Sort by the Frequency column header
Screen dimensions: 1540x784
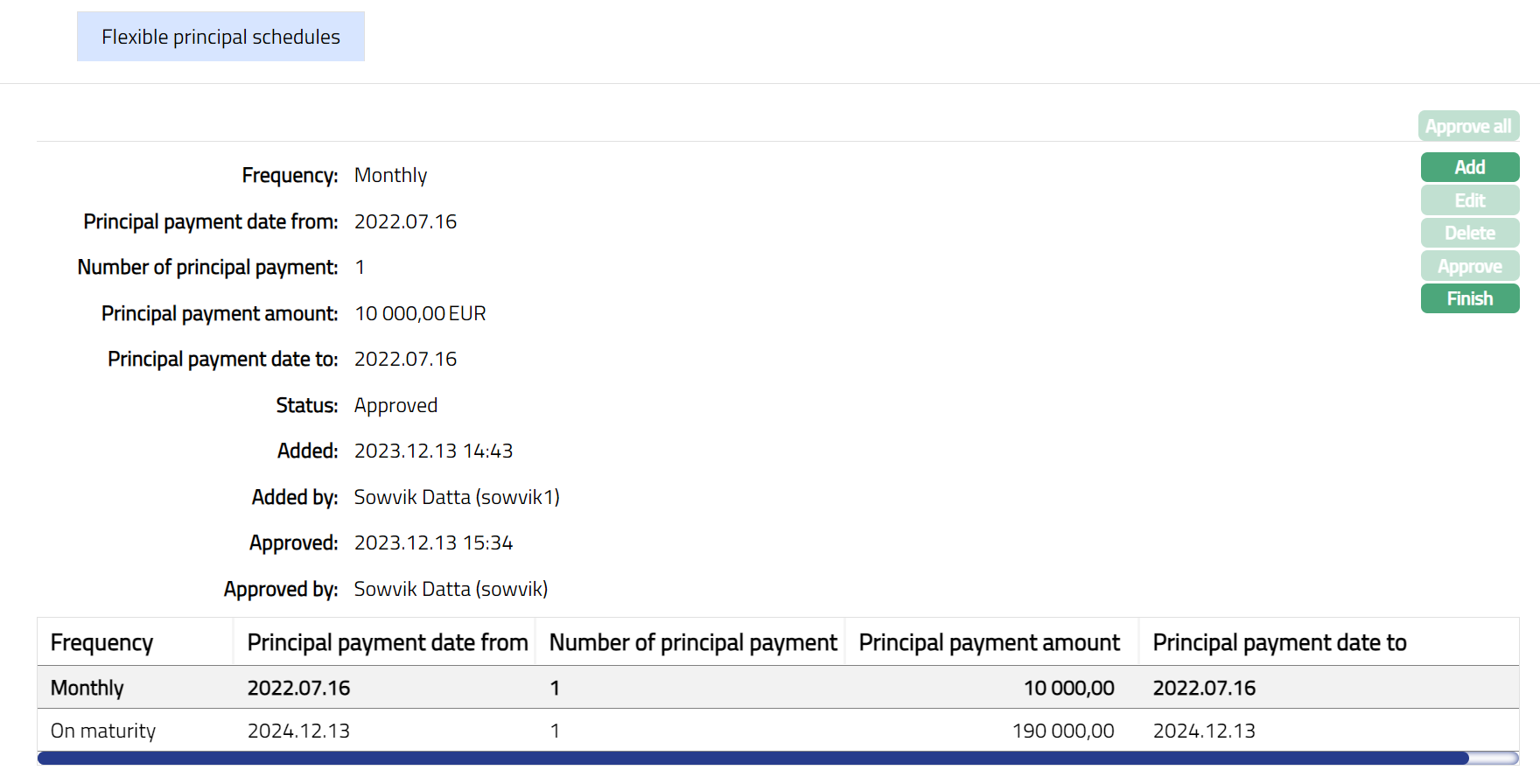tap(101, 642)
